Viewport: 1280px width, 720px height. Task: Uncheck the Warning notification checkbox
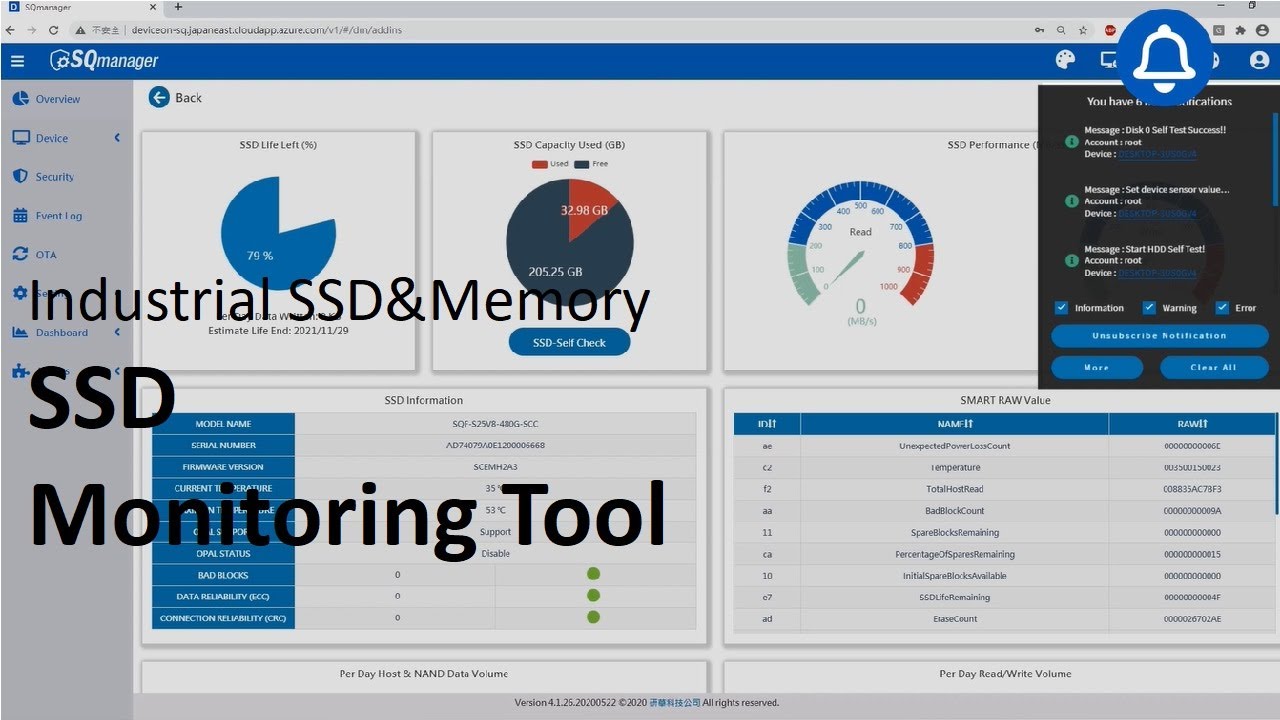pos(1149,308)
